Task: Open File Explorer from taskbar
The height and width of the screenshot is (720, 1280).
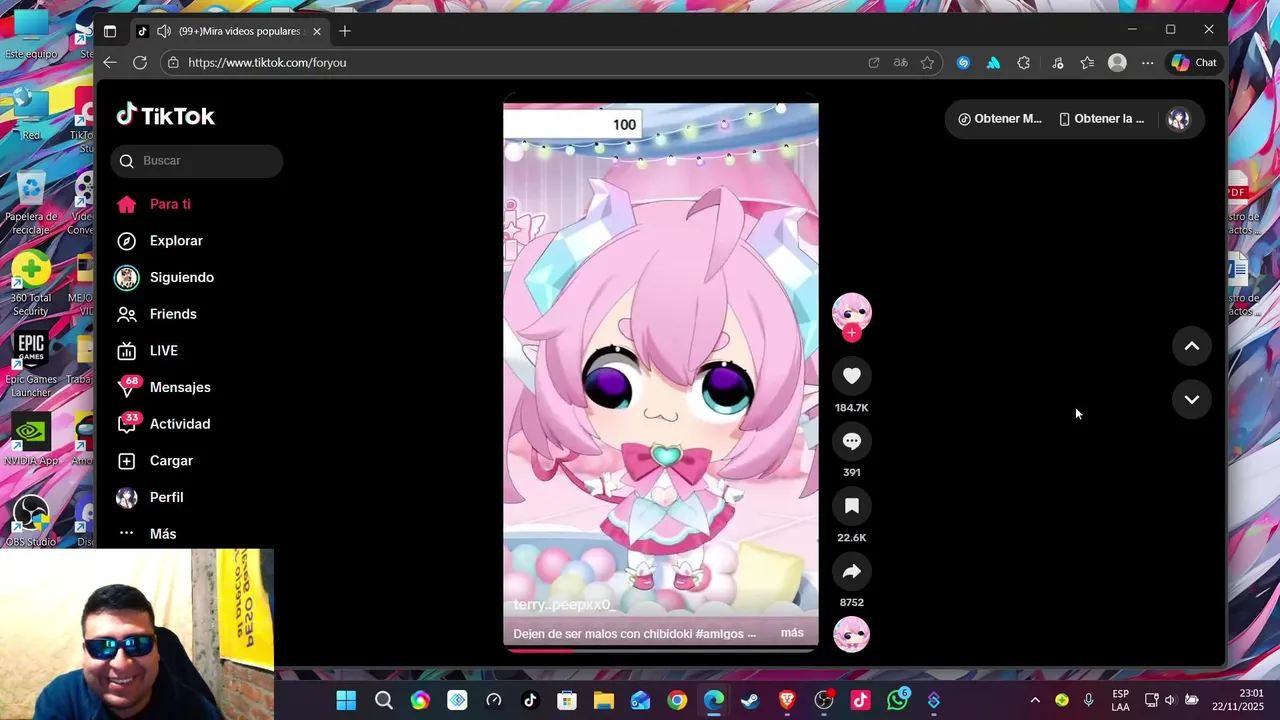Action: pos(604,700)
